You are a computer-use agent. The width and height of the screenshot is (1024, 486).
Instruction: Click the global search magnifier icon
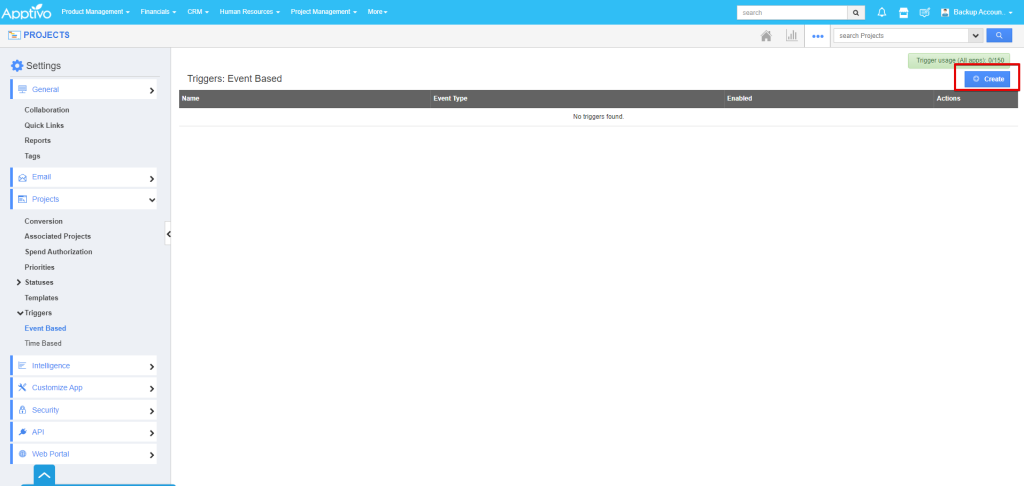point(857,12)
